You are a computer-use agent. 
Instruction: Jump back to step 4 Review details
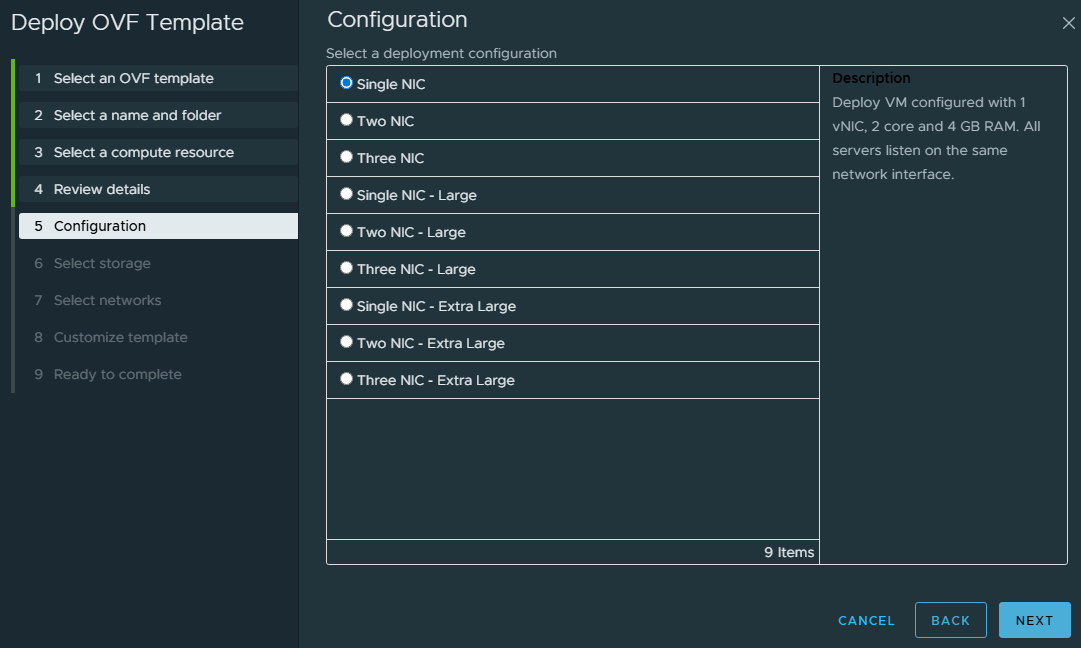click(101, 189)
